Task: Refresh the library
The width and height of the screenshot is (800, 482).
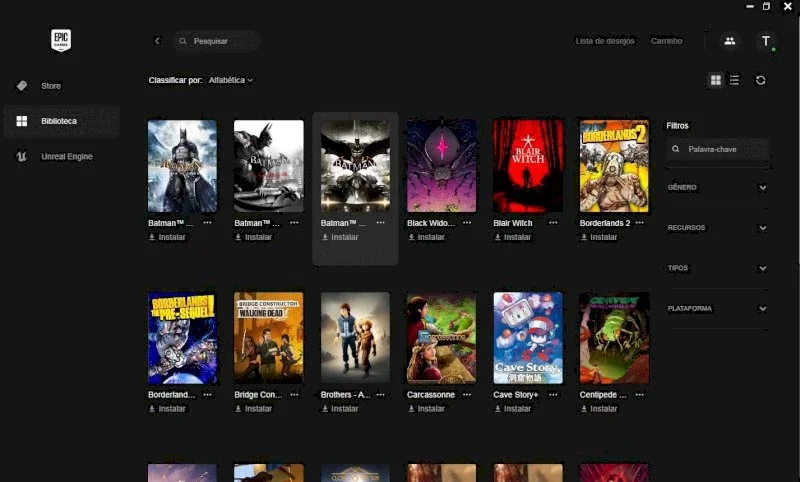Action: [760, 80]
